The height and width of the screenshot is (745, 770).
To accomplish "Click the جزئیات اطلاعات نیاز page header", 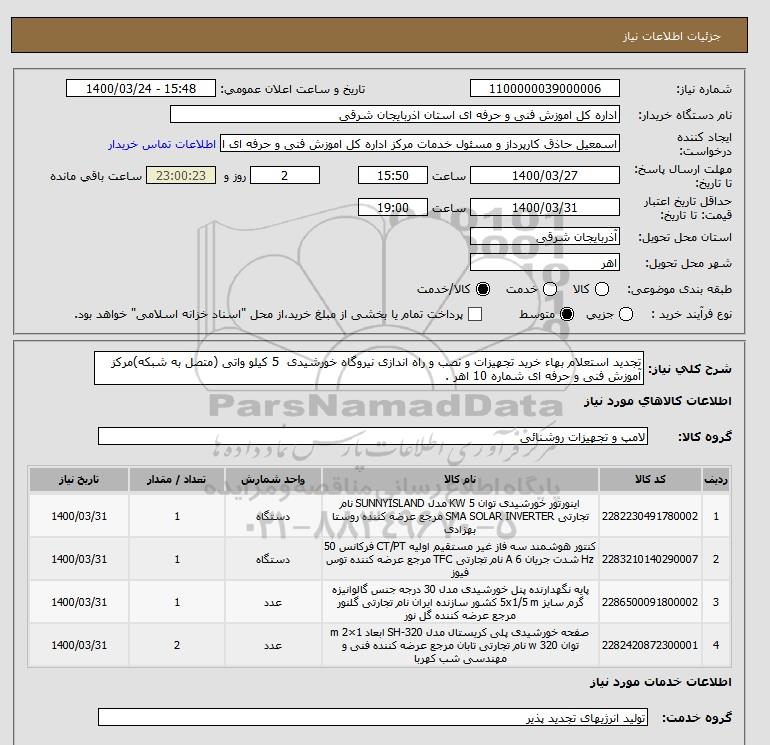I will (671, 36).
